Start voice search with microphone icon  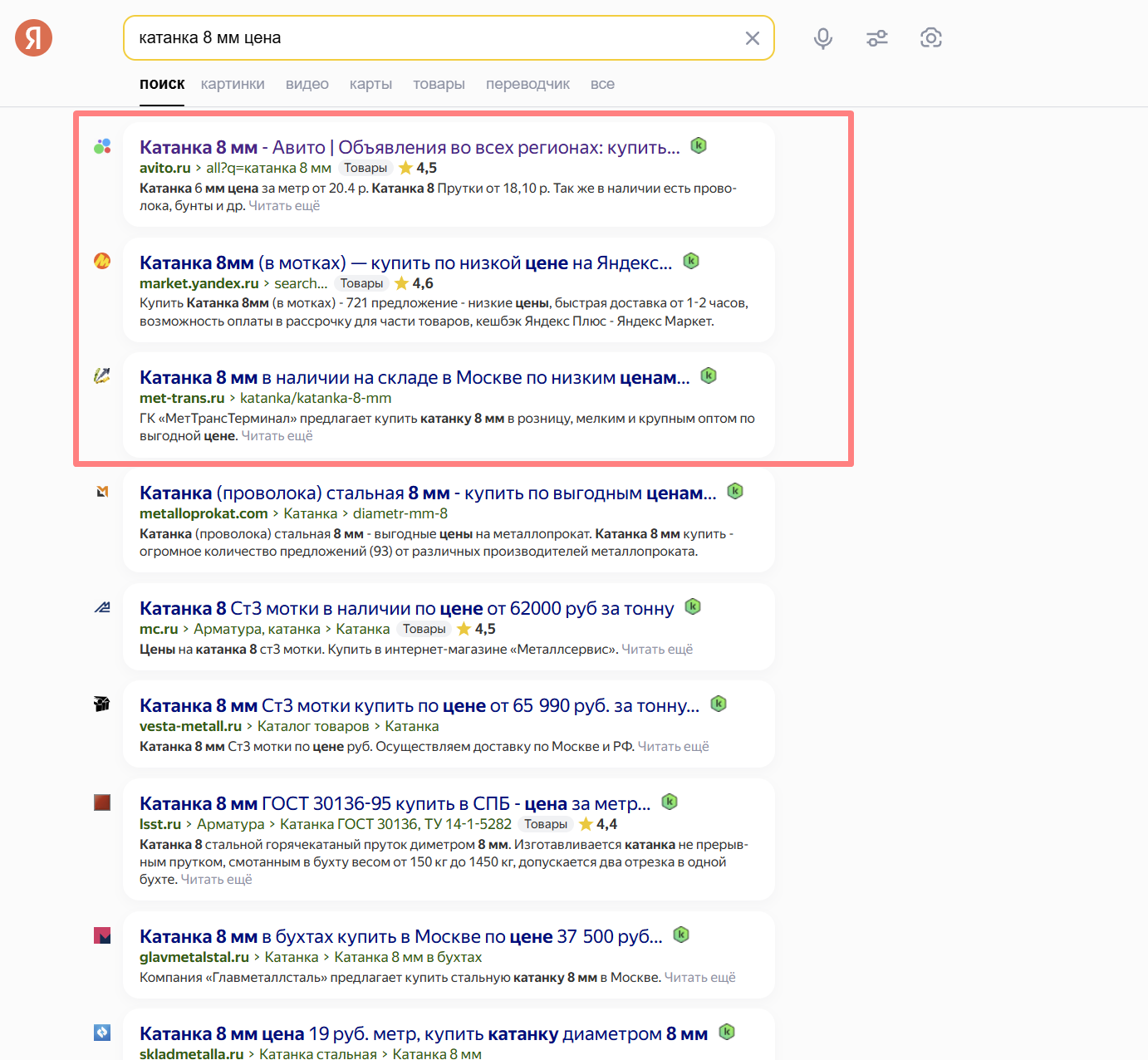(x=823, y=38)
